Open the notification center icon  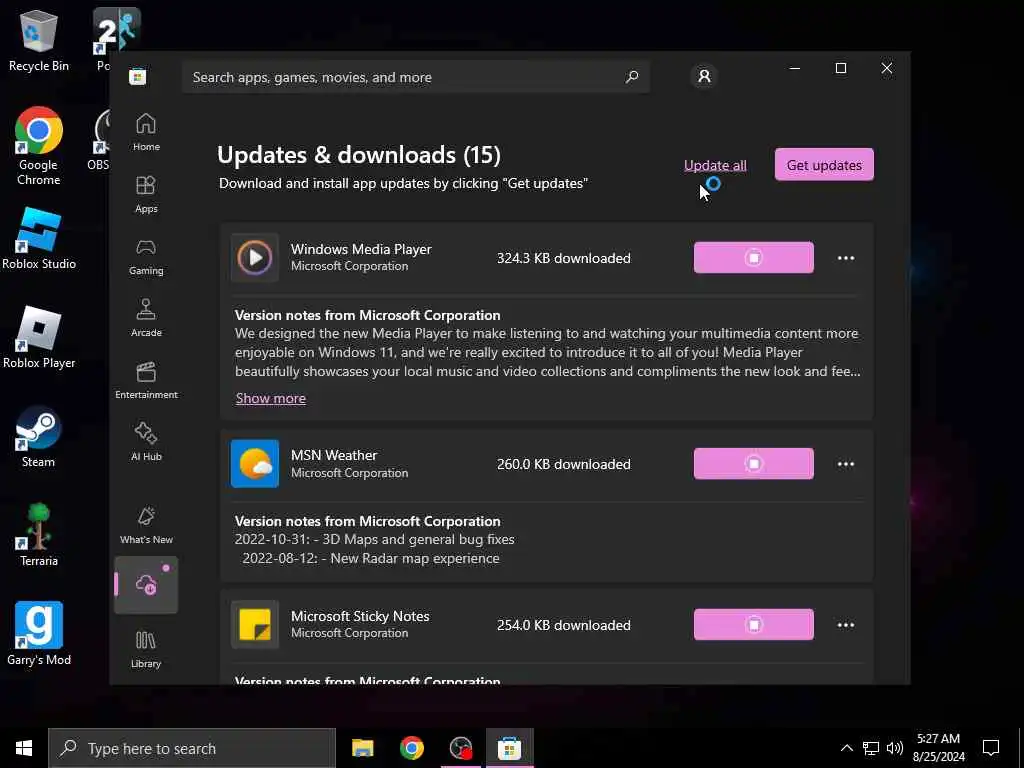991,748
